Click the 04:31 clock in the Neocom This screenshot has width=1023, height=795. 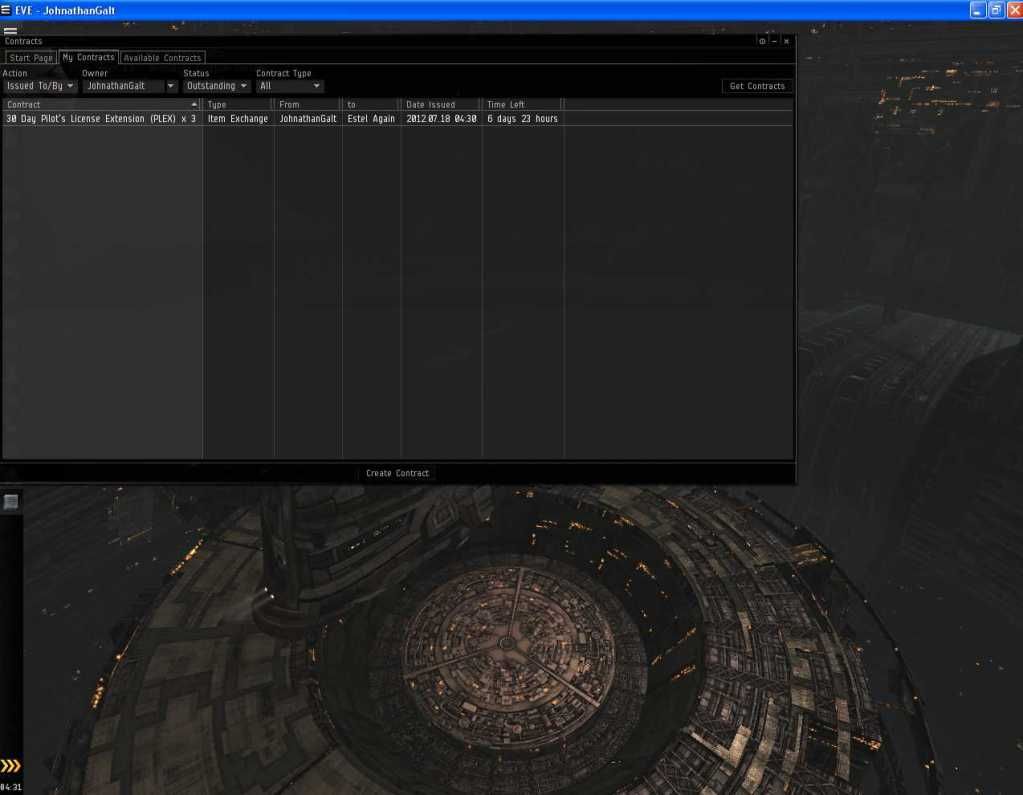[11, 787]
